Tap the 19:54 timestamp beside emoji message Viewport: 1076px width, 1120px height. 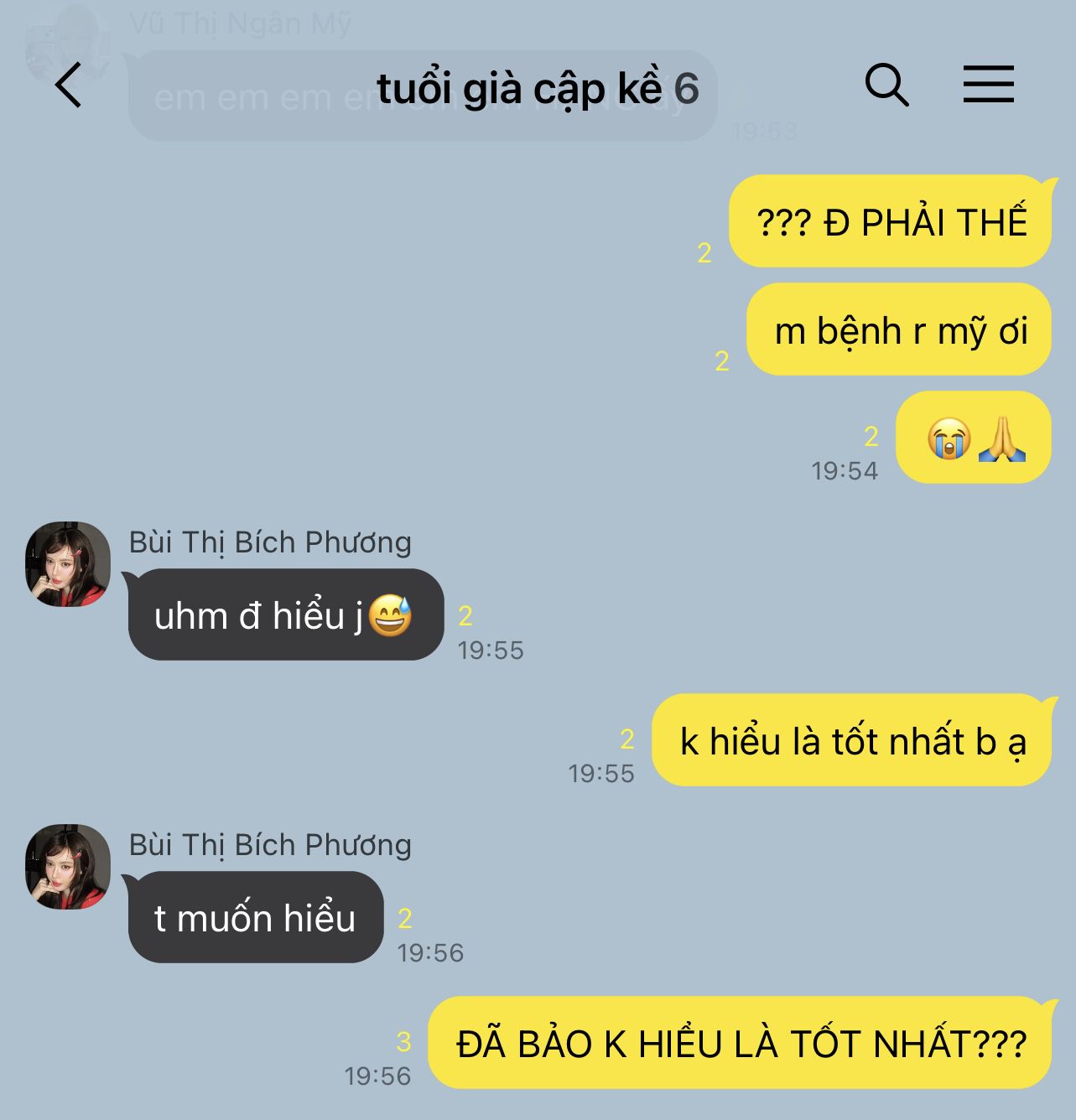845,471
